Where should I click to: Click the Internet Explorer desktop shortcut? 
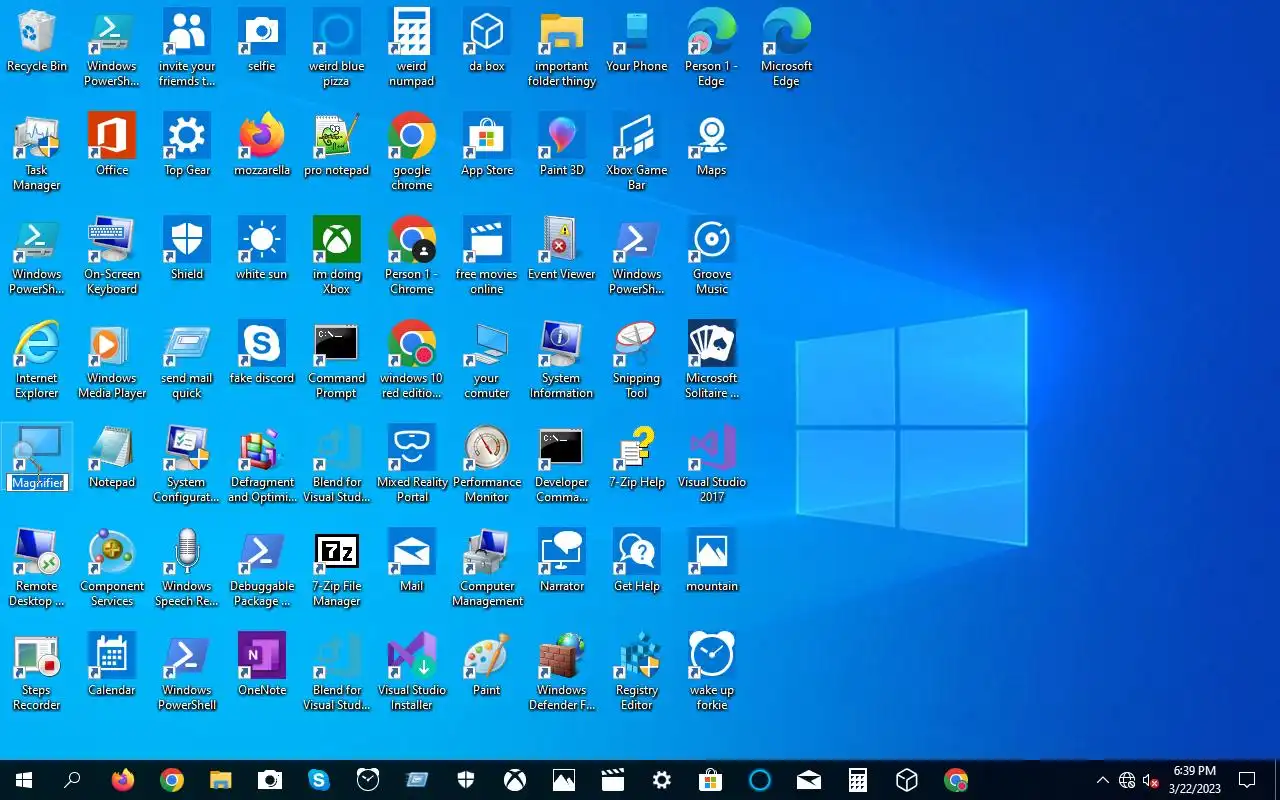(x=37, y=360)
